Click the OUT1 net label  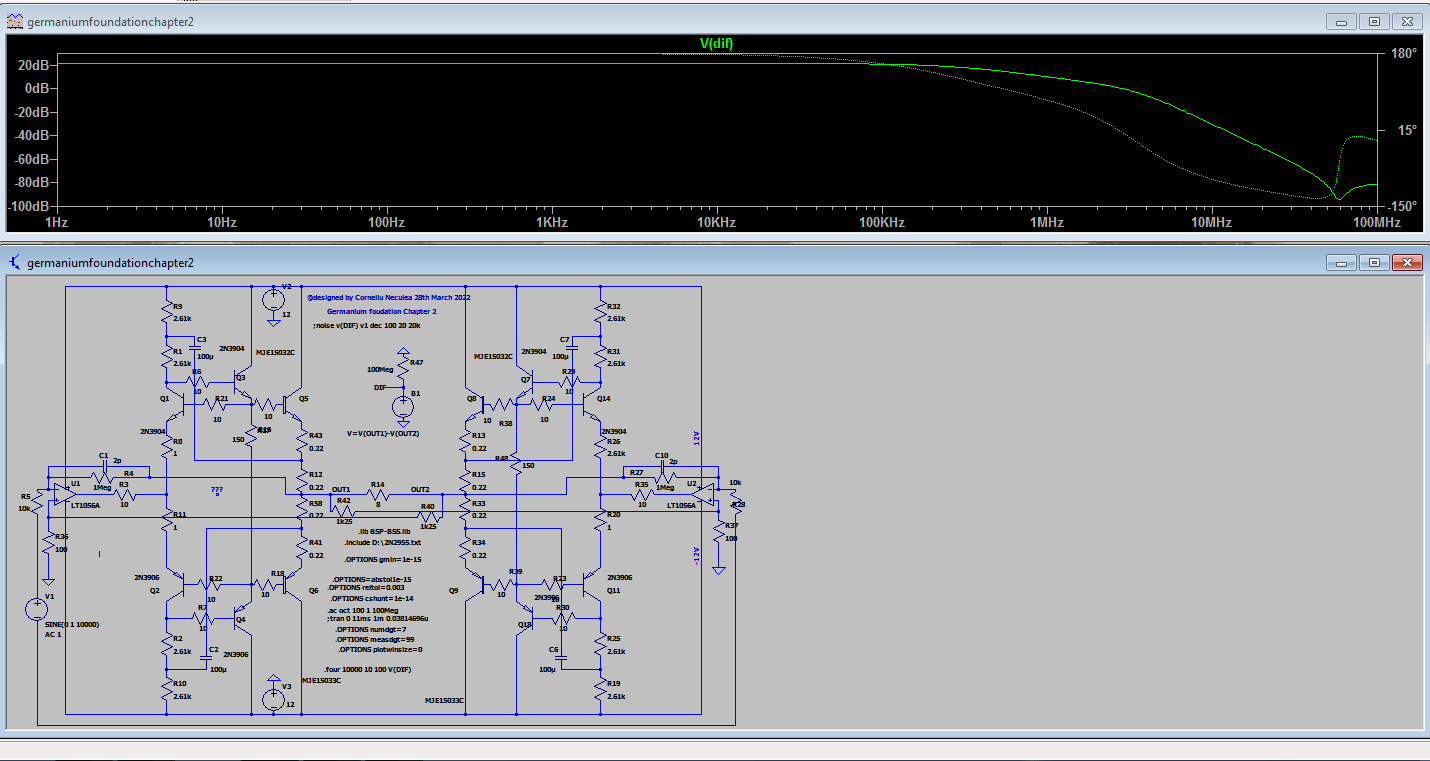(341, 489)
